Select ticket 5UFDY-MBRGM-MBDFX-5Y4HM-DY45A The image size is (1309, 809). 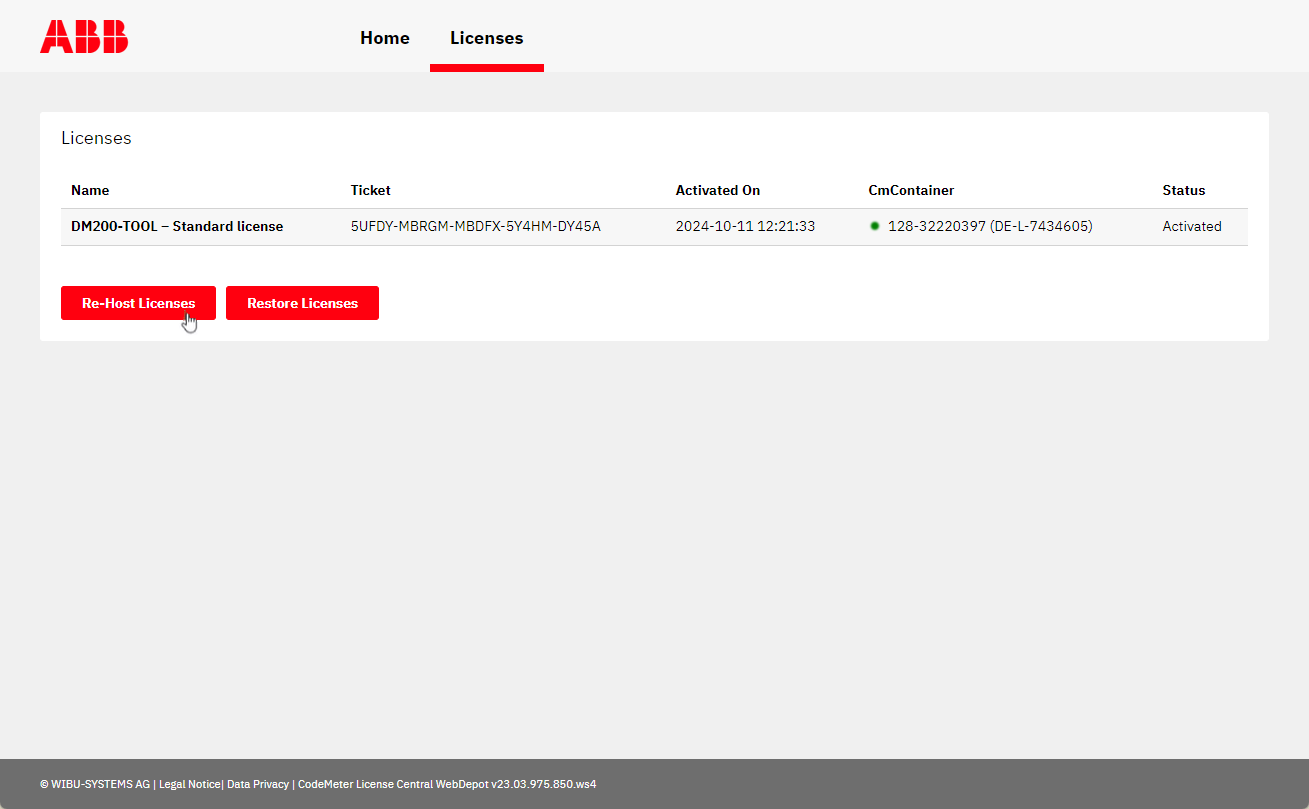point(476,226)
